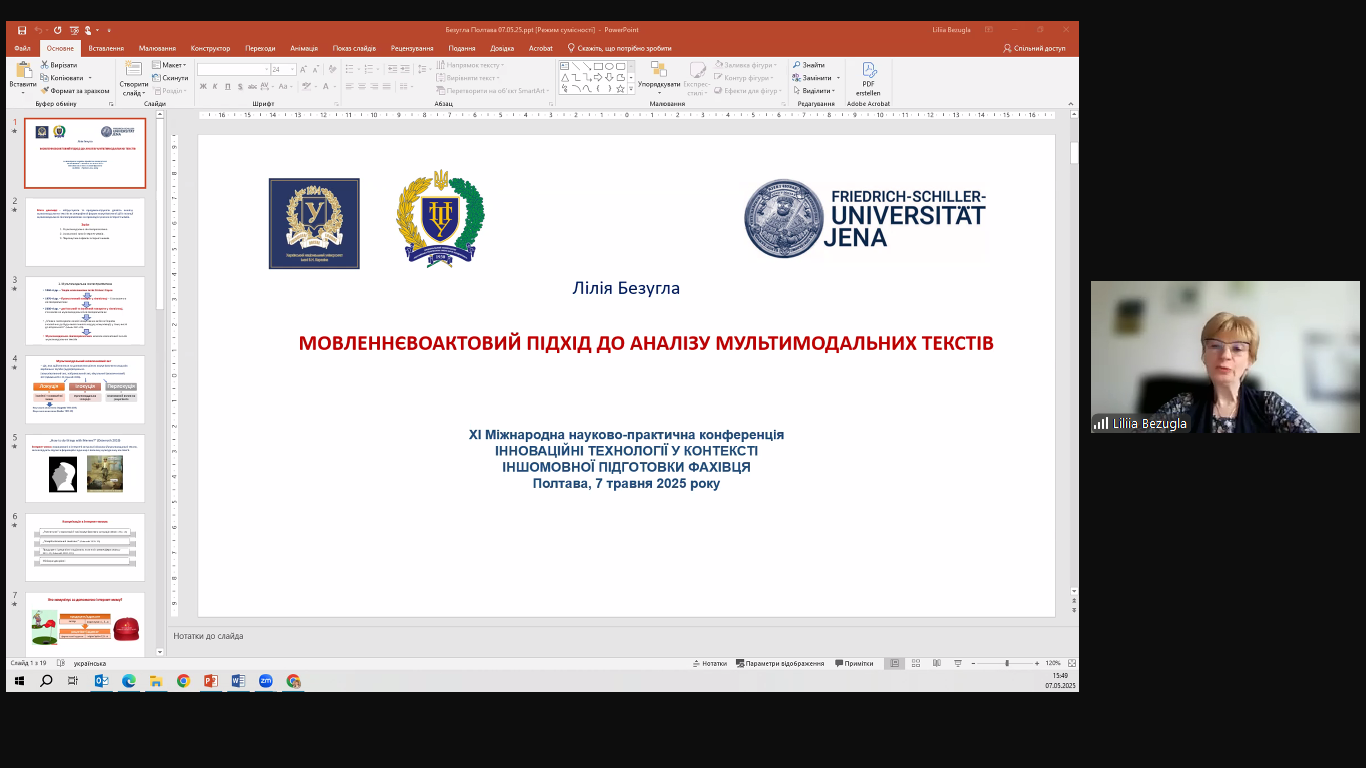Select Format Painter (Формат за зразком)
Screen dimensions: 1366x768
(75, 91)
